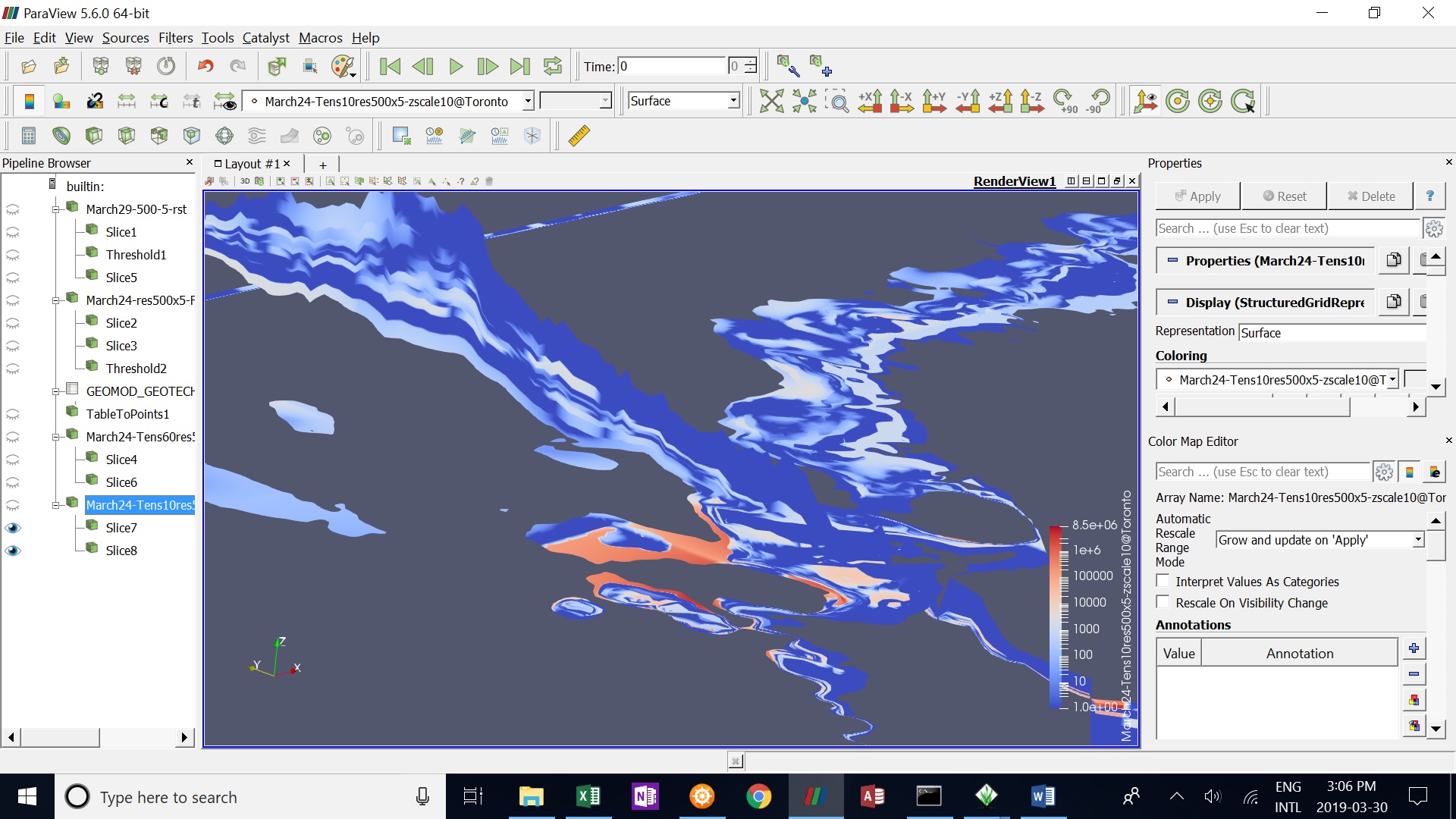Screen dimensions: 1456x819
Task: Toggle the animation loop button
Action: coord(553,67)
